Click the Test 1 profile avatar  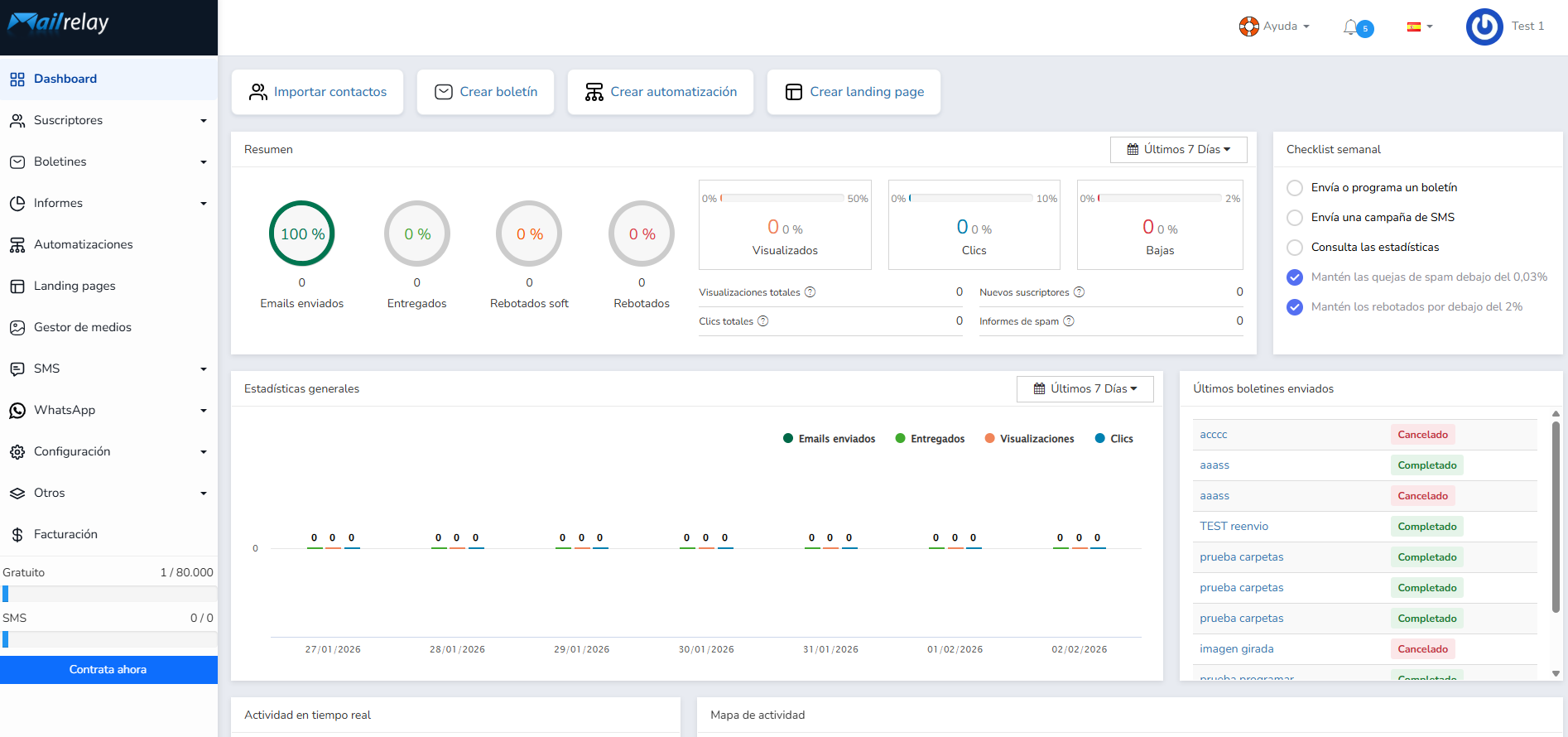point(1484,26)
